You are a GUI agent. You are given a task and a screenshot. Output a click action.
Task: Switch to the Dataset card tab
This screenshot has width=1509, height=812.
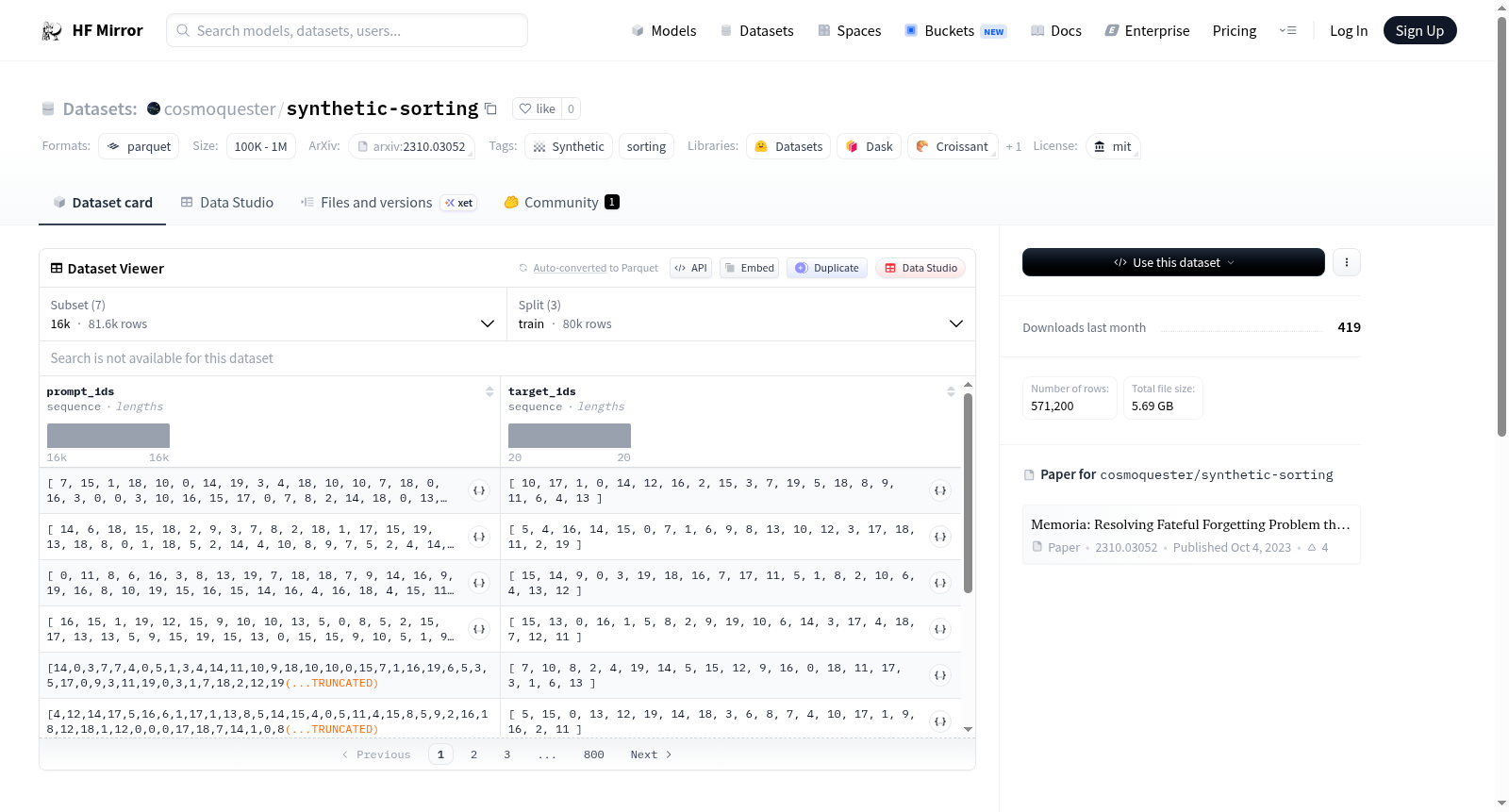[102, 203]
